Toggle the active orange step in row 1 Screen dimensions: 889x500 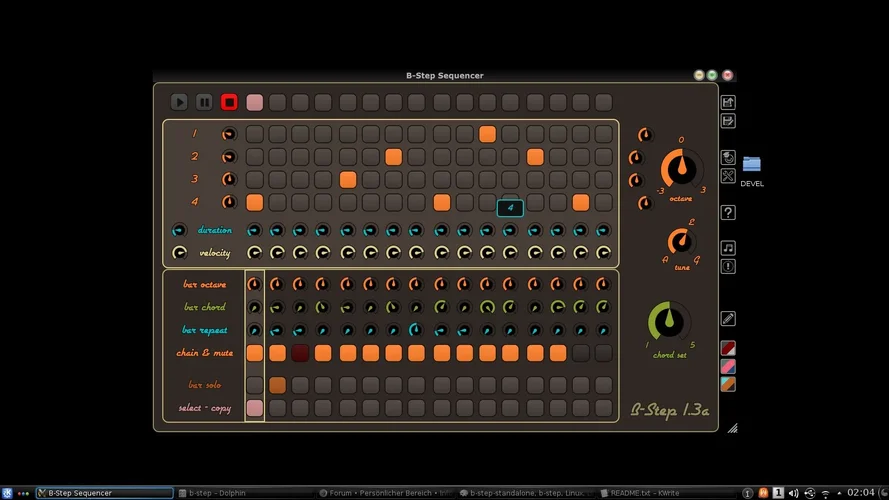coord(487,134)
